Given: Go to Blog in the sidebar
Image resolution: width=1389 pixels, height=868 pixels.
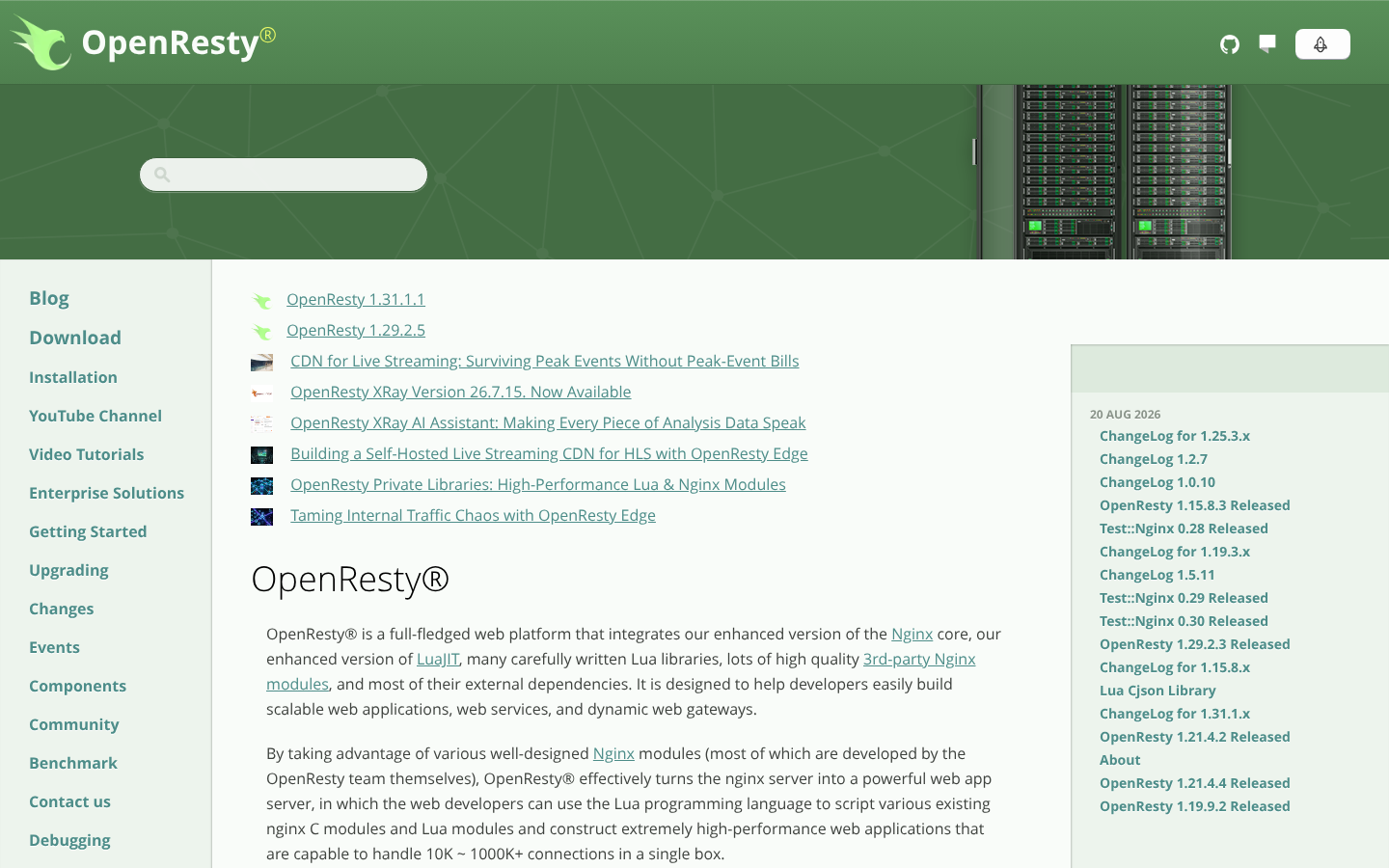Looking at the screenshot, I should pyautogui.click(x=49, y=298).
